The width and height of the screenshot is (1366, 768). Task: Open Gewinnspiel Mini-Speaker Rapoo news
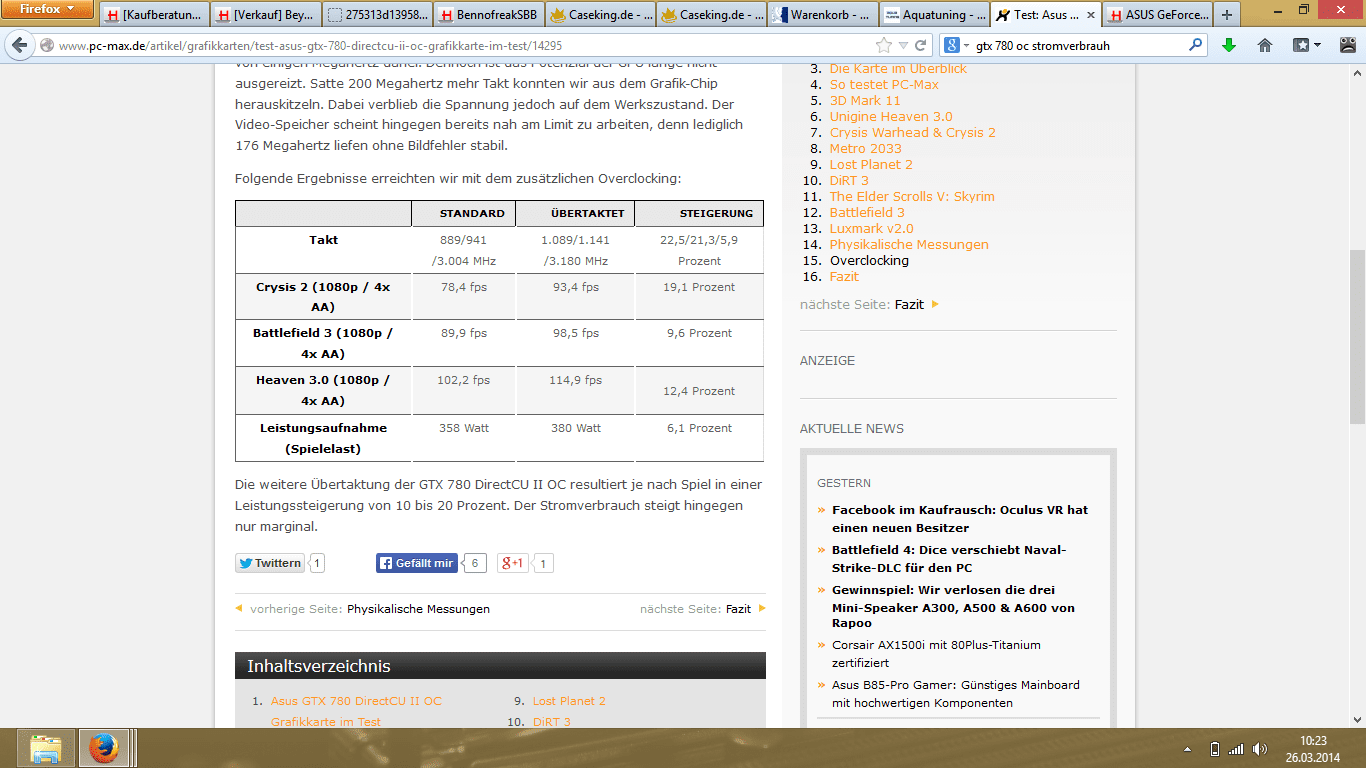coord(953,606)
